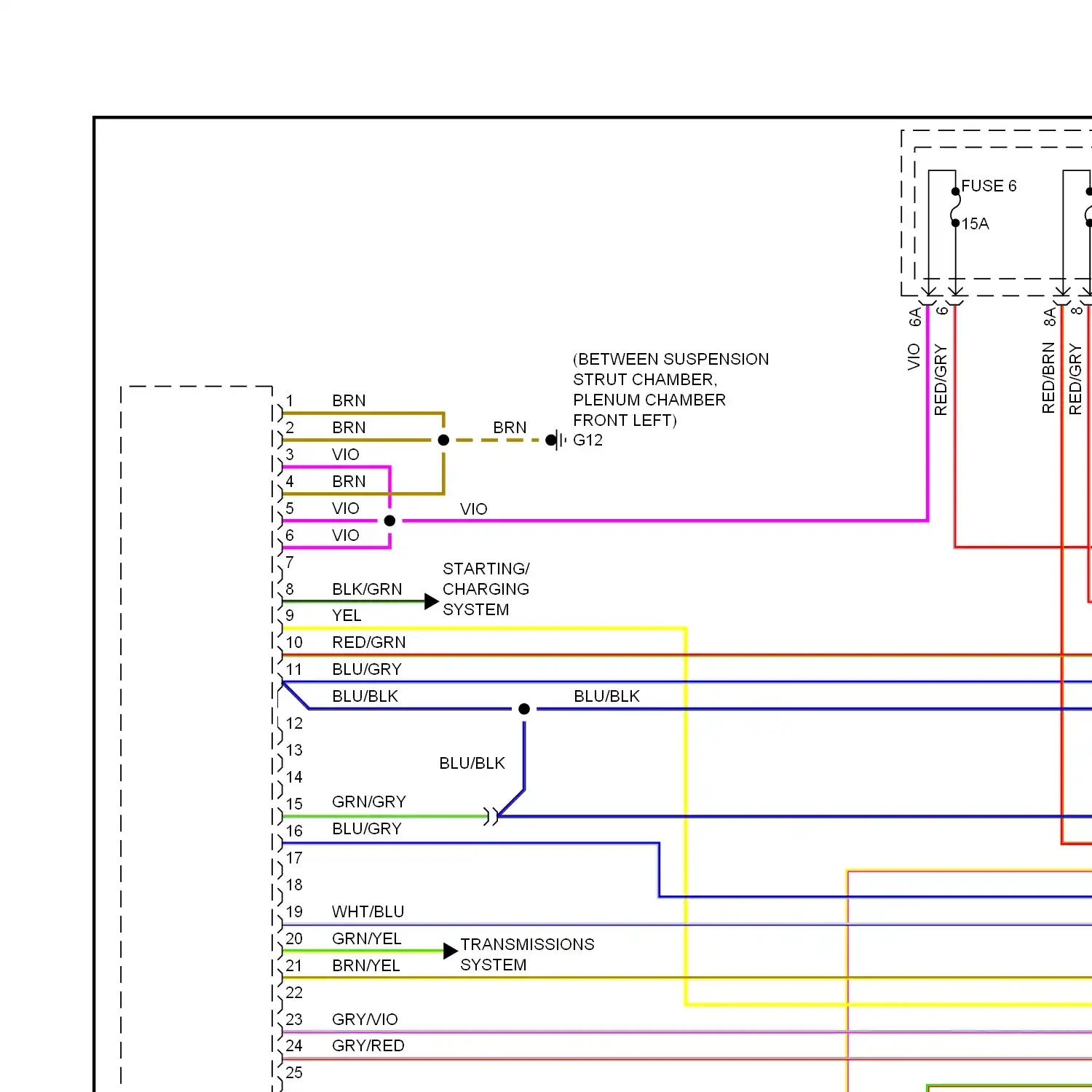Screen dimensions: 1092x1092
Task: Click the GRN/YEL label at pin 20
Action: point(366,939)
